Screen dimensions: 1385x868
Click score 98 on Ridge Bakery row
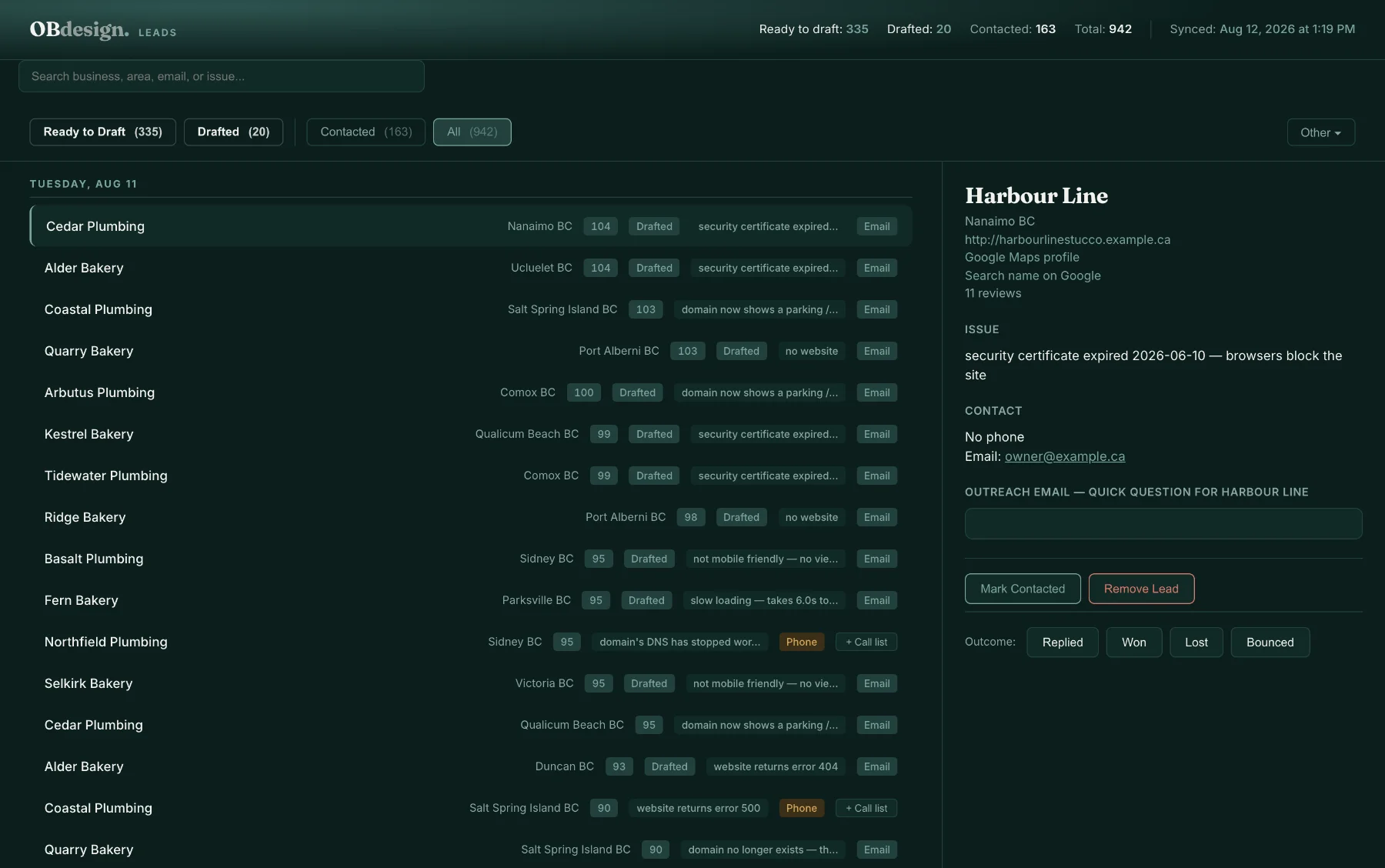(x=690, y=517)
